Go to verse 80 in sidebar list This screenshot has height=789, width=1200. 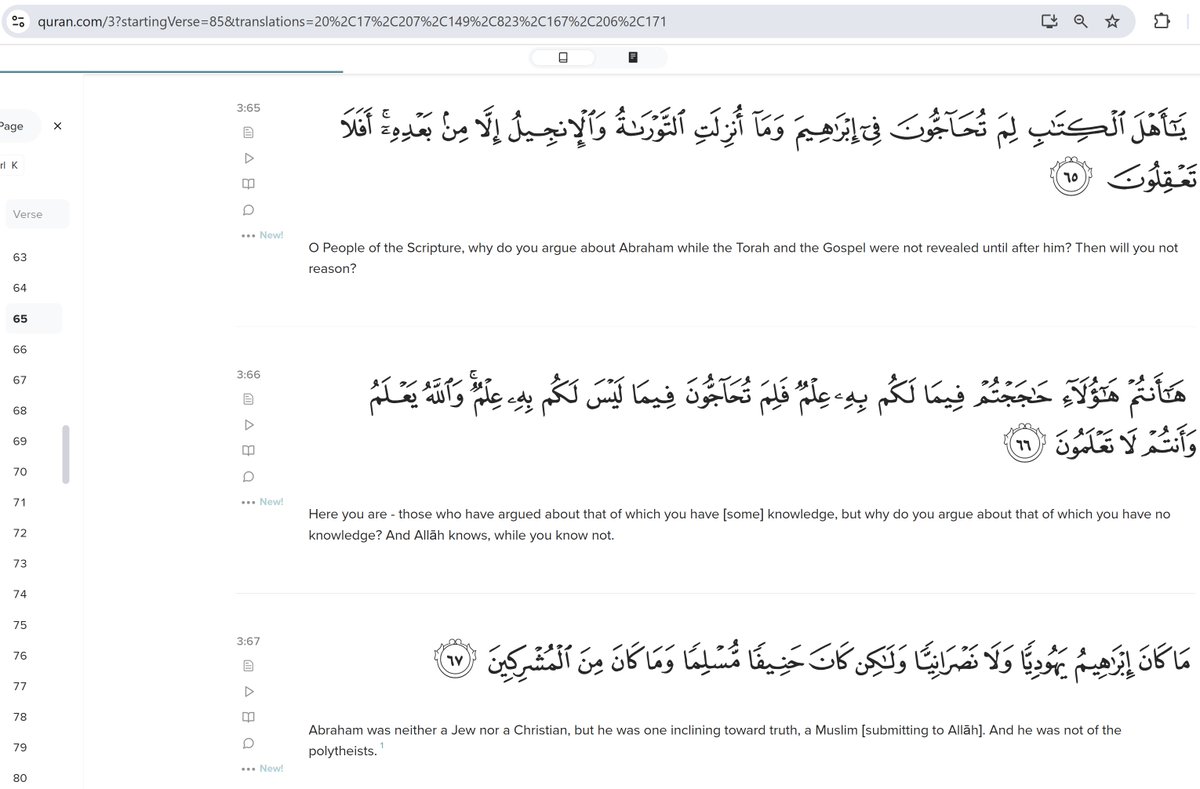tap(21, 779)
